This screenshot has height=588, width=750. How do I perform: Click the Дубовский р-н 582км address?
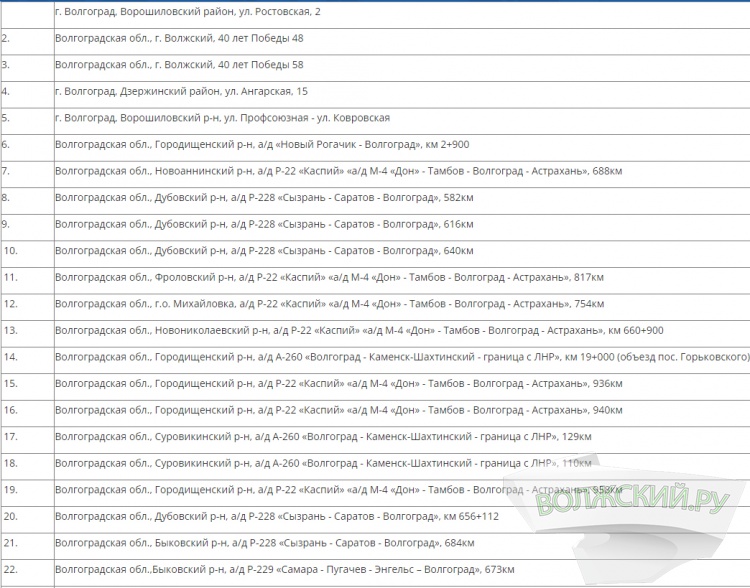coord(264,197)
